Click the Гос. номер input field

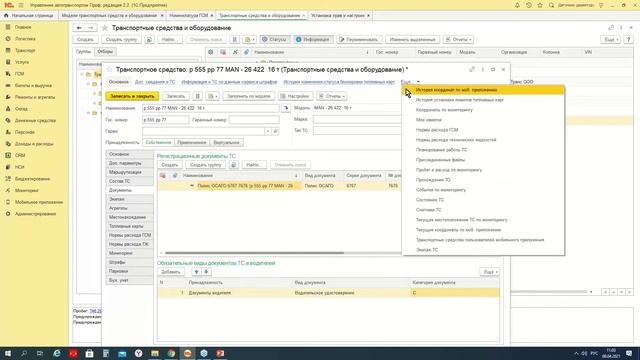[x=165, y=120]
